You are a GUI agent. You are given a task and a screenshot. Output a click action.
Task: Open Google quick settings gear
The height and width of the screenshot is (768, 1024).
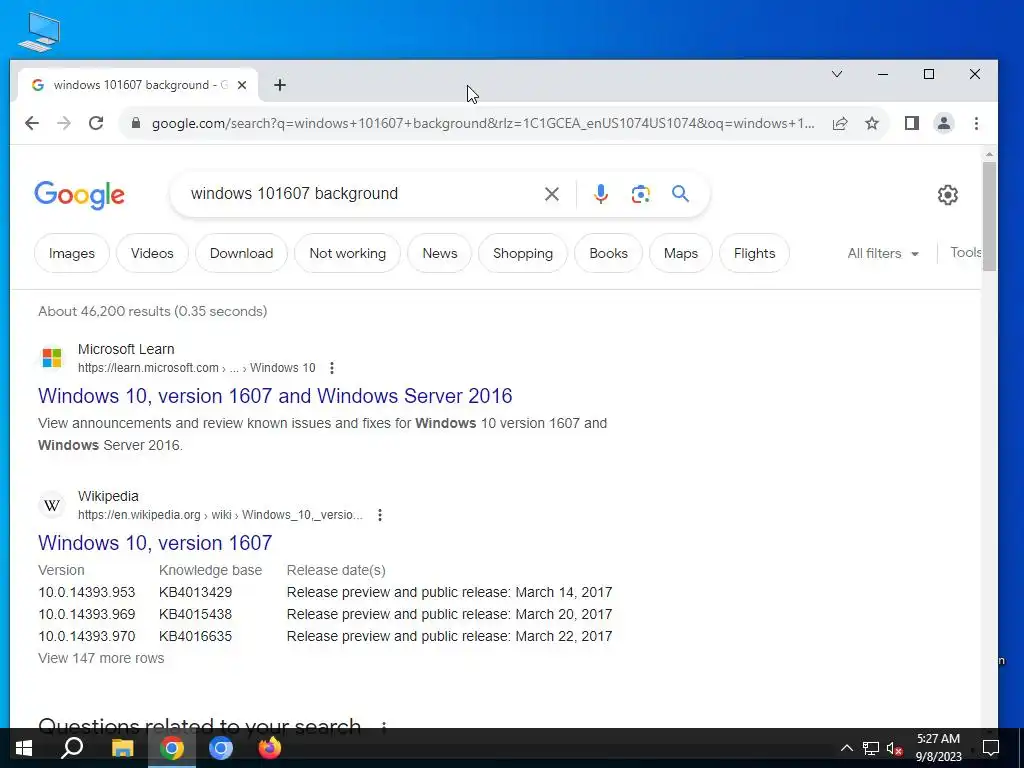(948, 195)
